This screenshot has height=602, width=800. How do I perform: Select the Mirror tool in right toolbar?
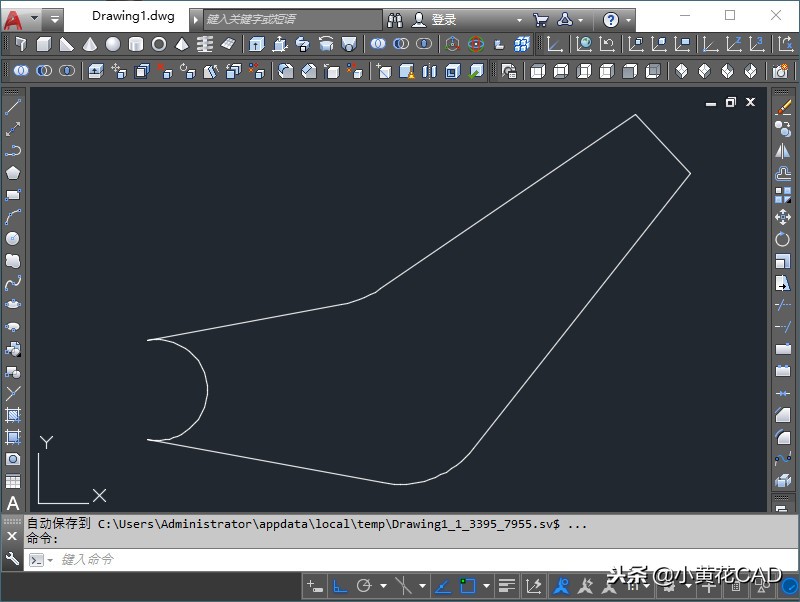[783, 151]
